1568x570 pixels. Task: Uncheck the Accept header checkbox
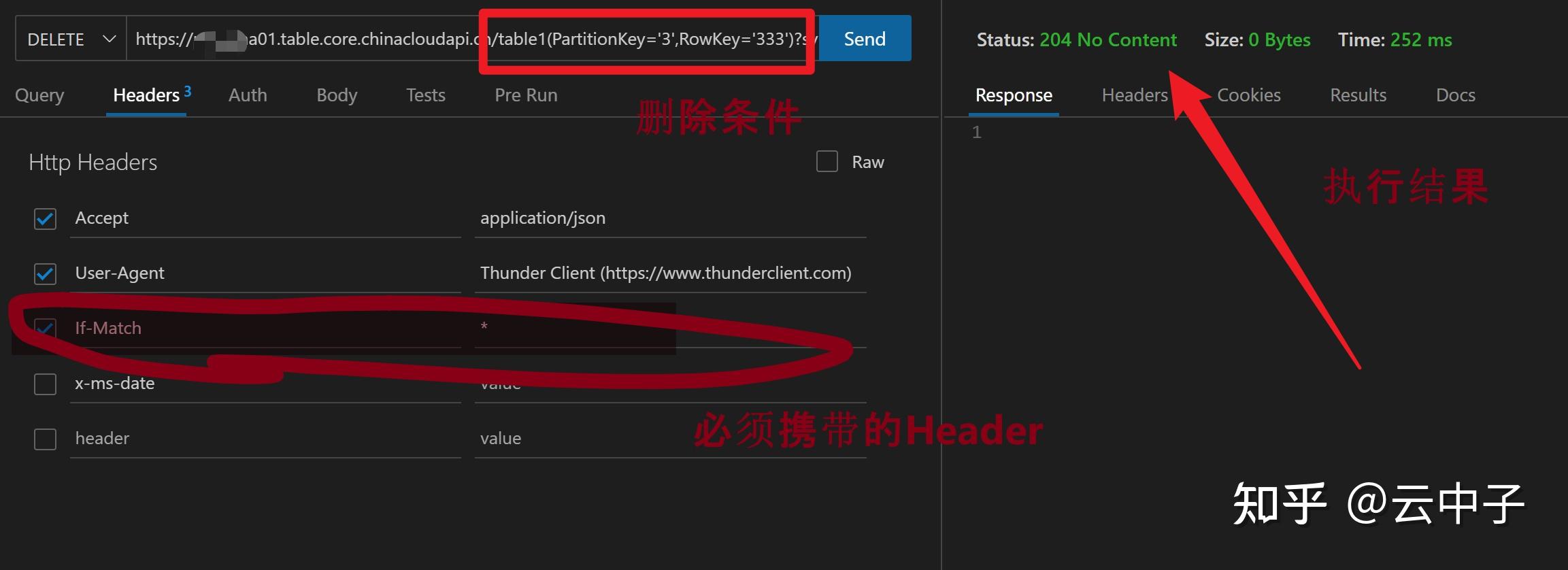pos(45,219)
